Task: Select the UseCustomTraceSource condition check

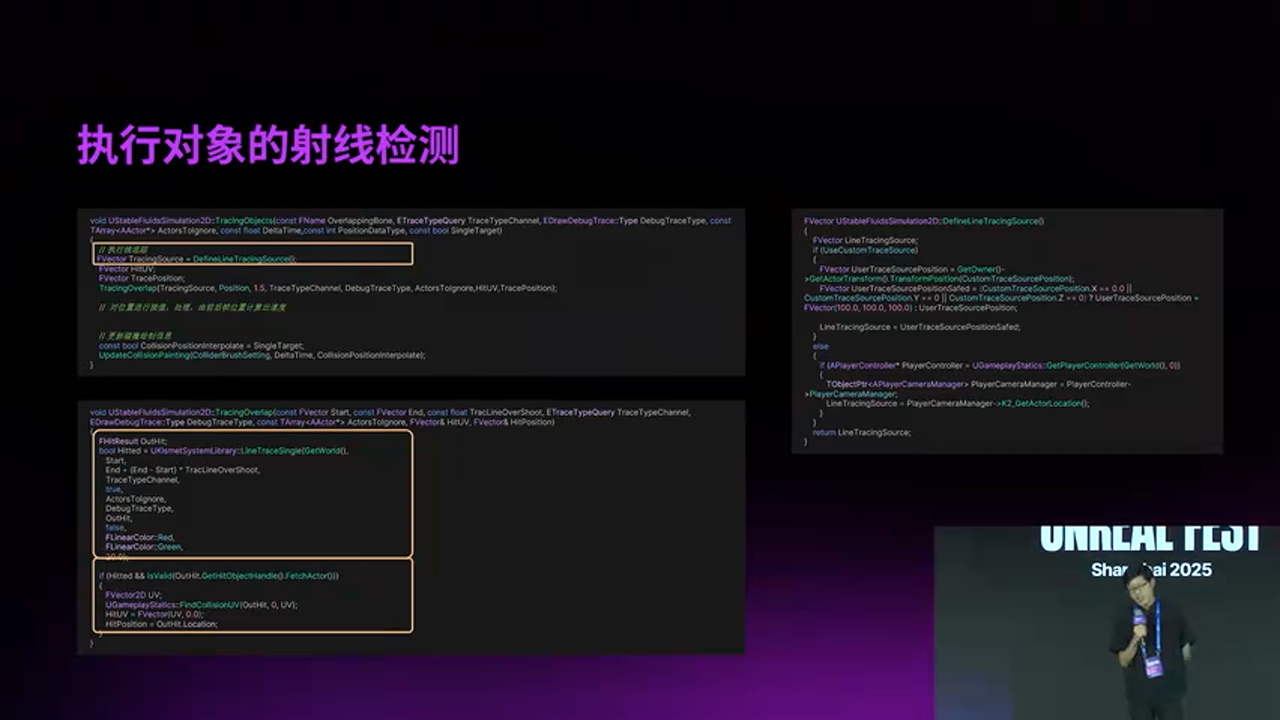Action: click(863, 250)
